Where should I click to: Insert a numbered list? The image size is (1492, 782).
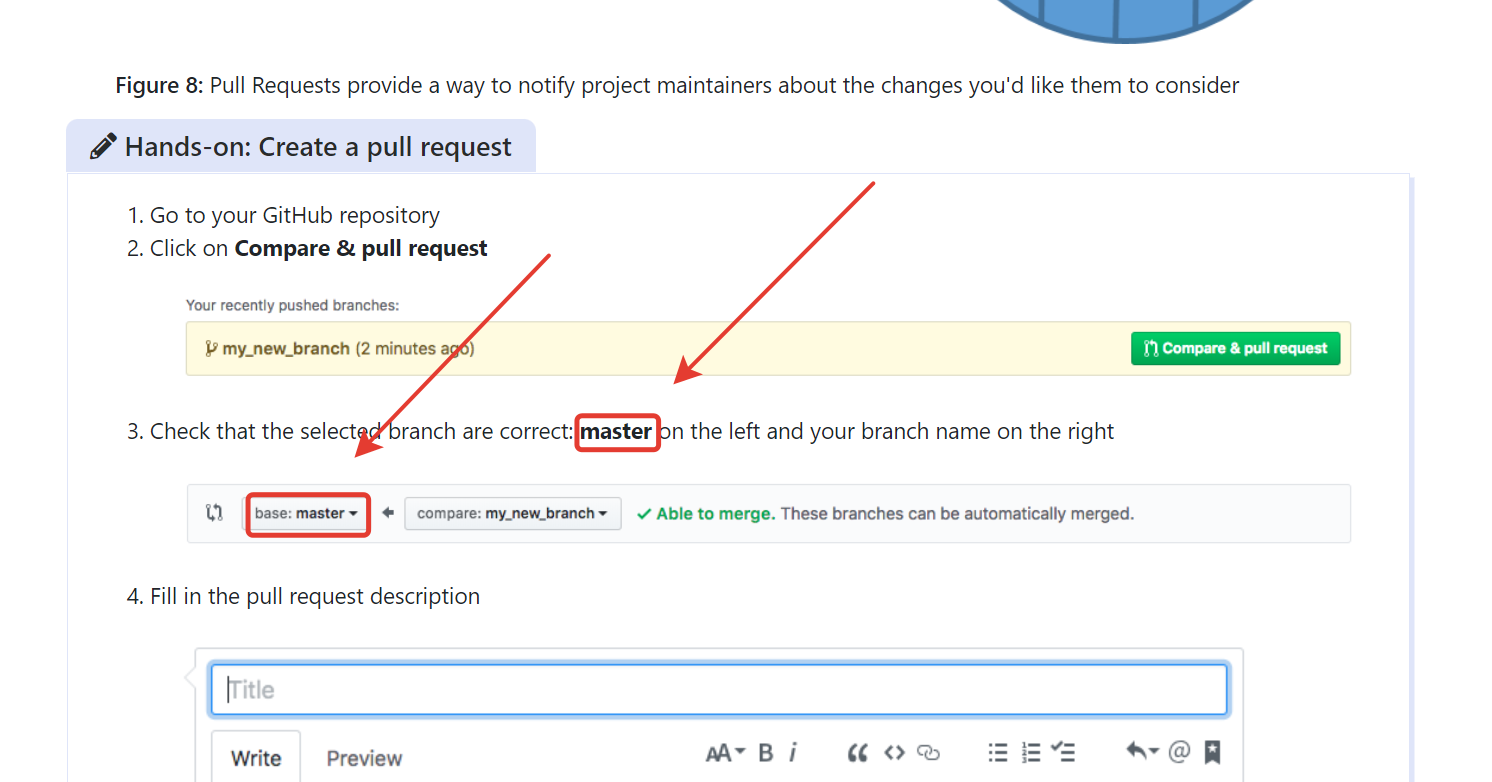tap(1030, 752)
